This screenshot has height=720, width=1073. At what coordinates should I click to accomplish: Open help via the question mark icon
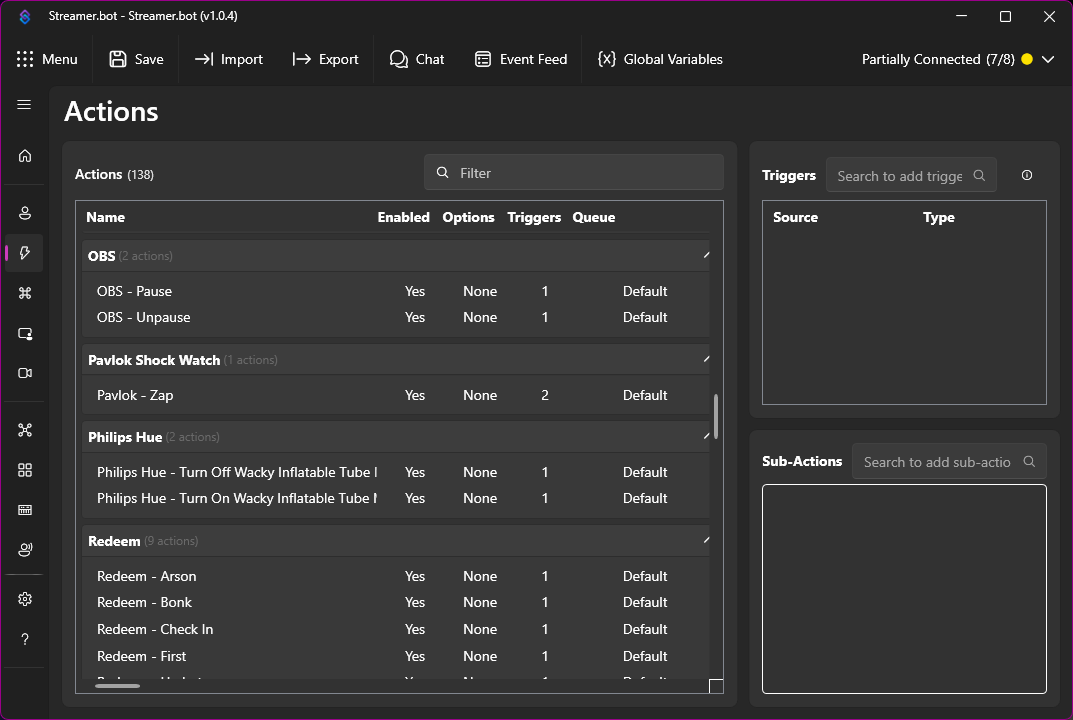coord(25,639)
